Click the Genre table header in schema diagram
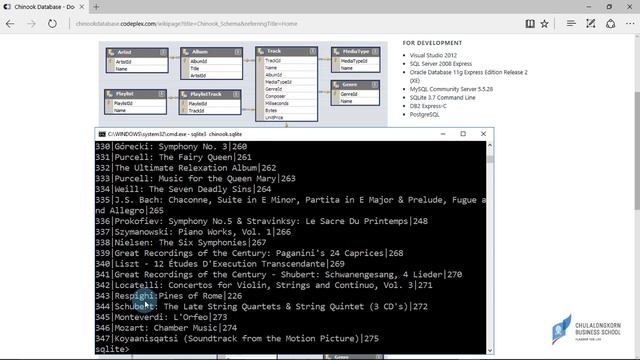The image size is (640, 360). [x=356, y=84]
